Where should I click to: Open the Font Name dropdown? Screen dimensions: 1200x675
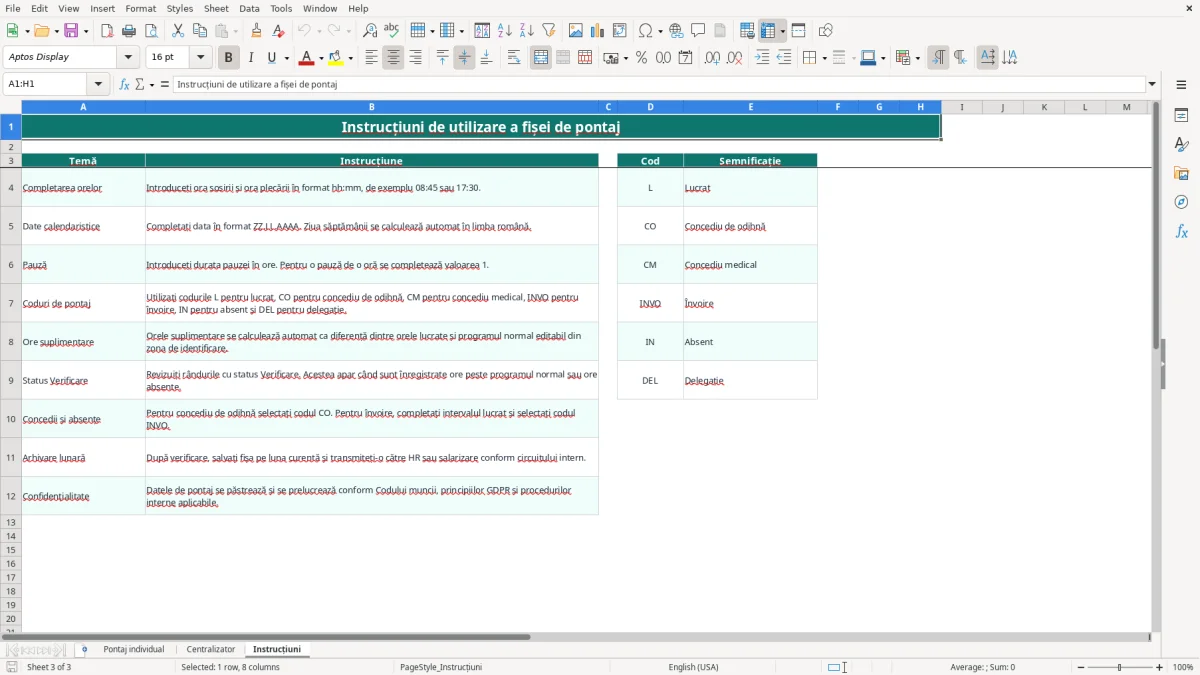pyautogui.click(x=127, y=58)
